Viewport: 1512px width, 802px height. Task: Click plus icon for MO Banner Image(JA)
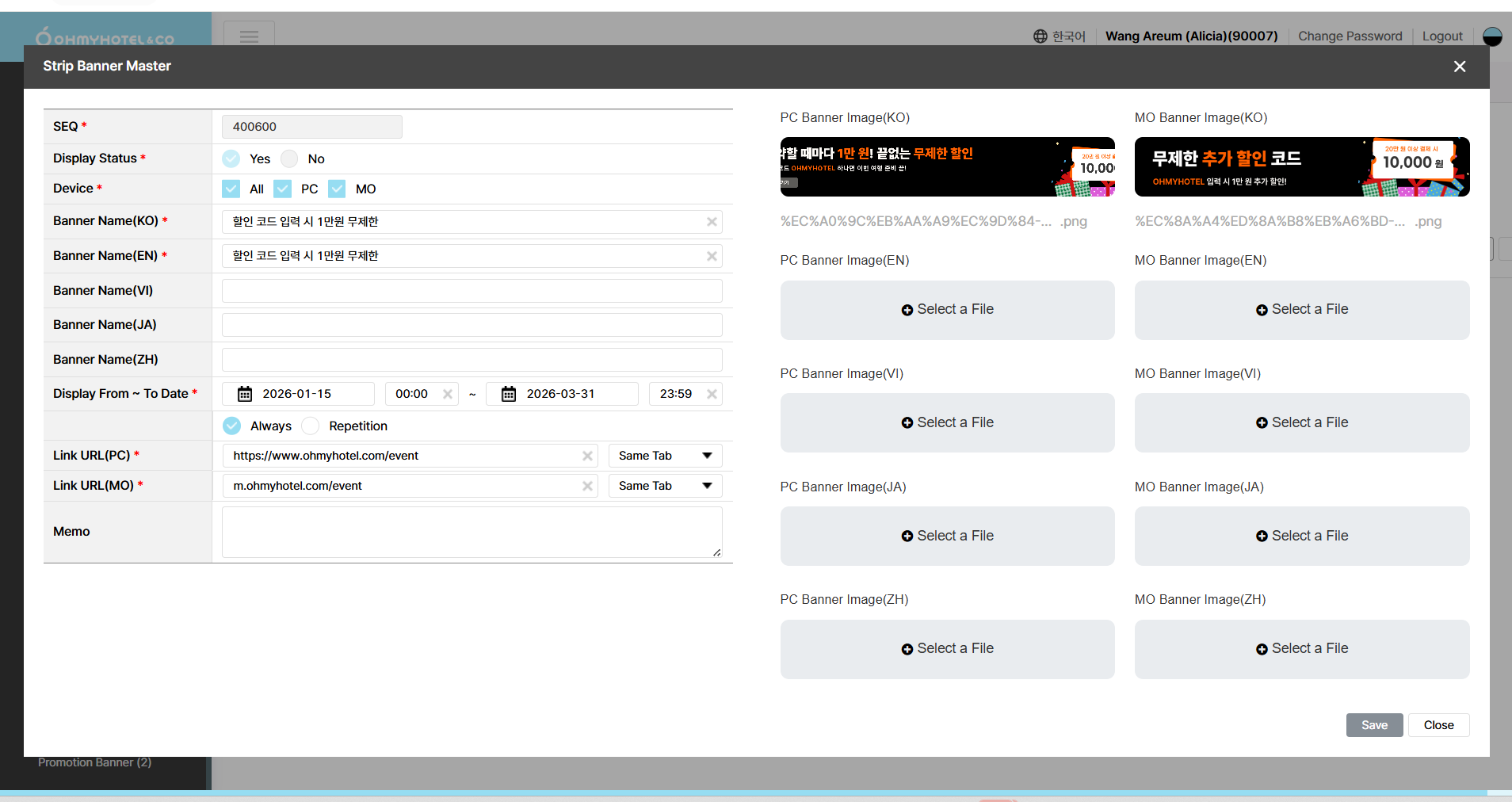point(1262,537)
